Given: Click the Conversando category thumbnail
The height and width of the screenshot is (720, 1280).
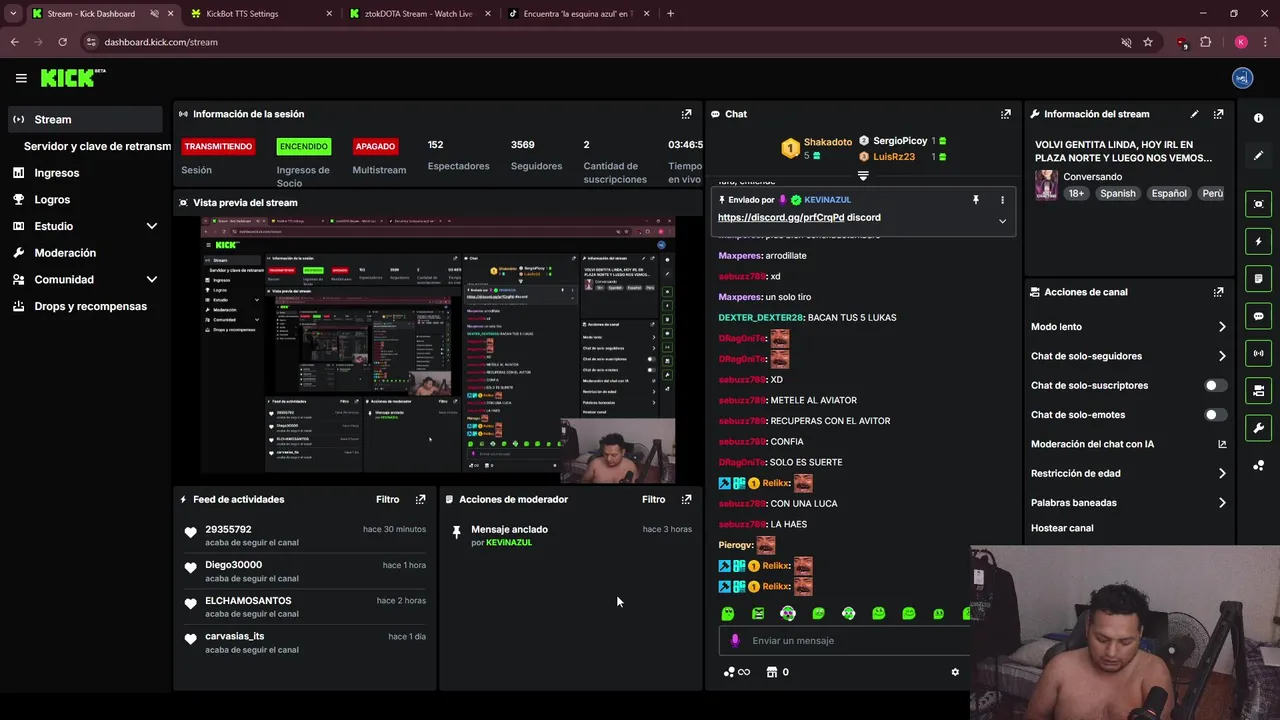Looking at the screenshot, I should (1046, 185).
